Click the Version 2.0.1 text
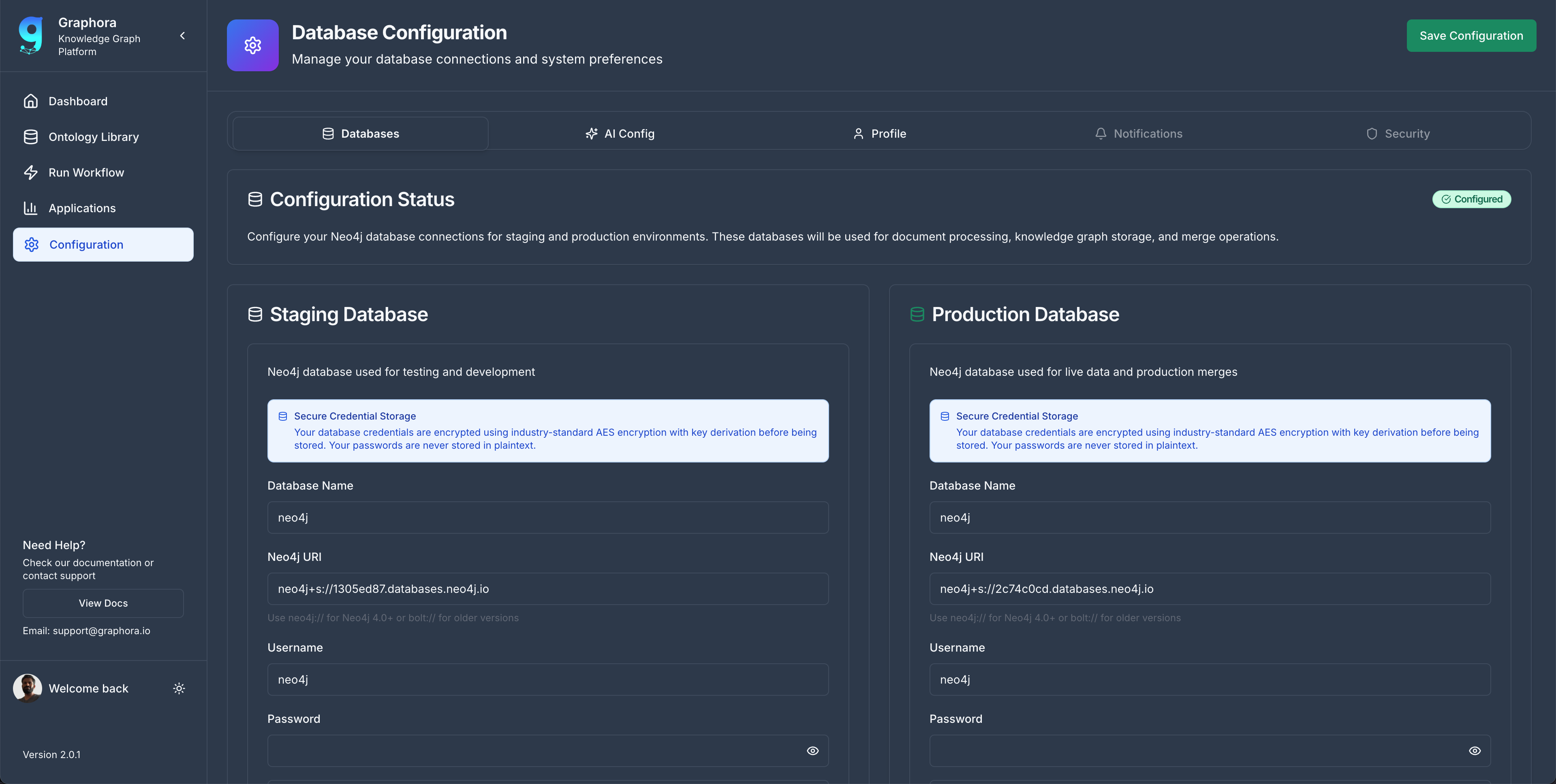The width and height of the screenshot is (1556, 784). pos(51,754)
